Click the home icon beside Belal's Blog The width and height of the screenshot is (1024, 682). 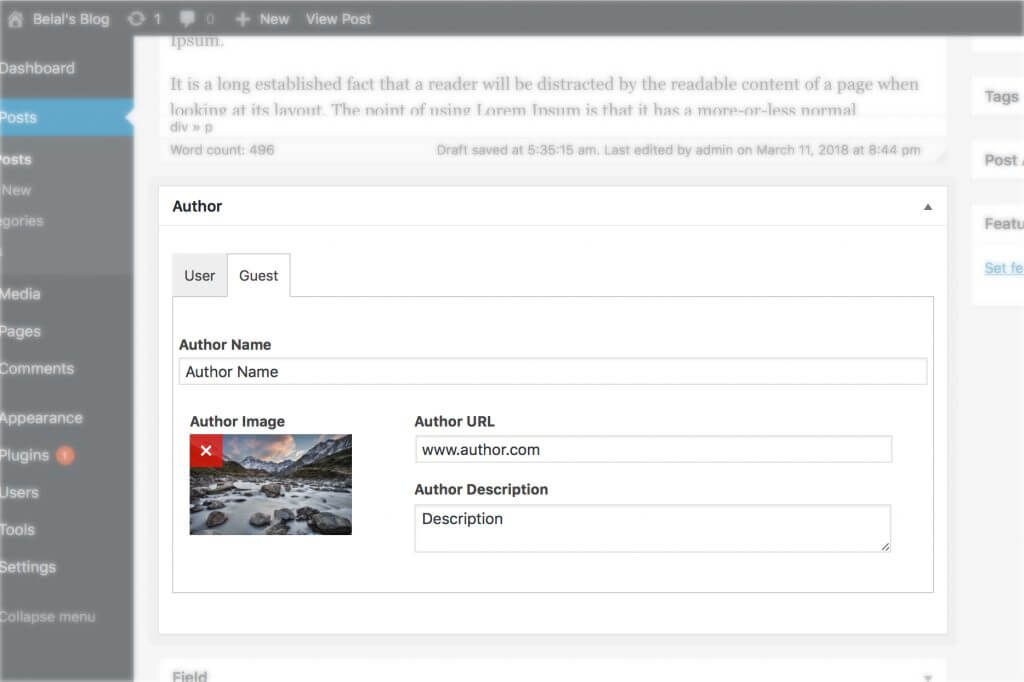click(x=15, y=19)
